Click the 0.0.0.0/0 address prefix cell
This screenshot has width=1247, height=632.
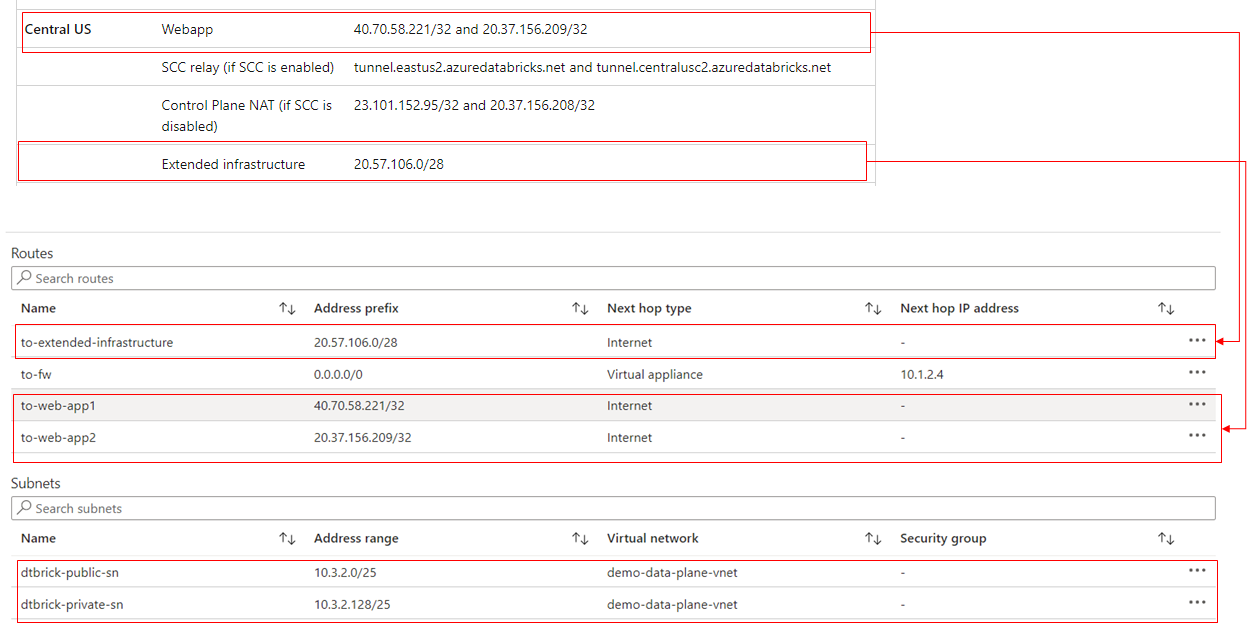point(338,374)
